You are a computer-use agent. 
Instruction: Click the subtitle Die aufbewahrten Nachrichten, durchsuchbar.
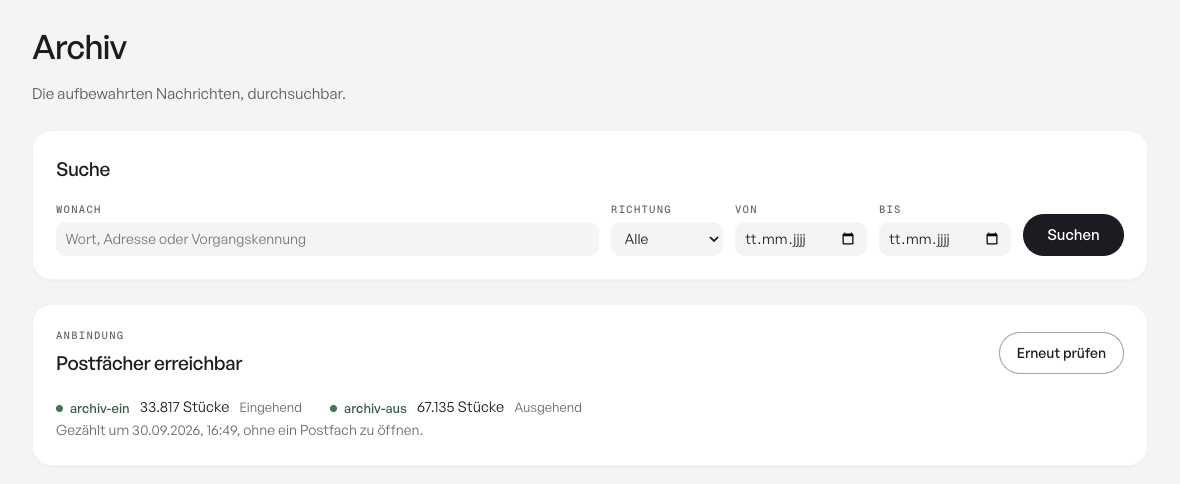coord(189,94)
